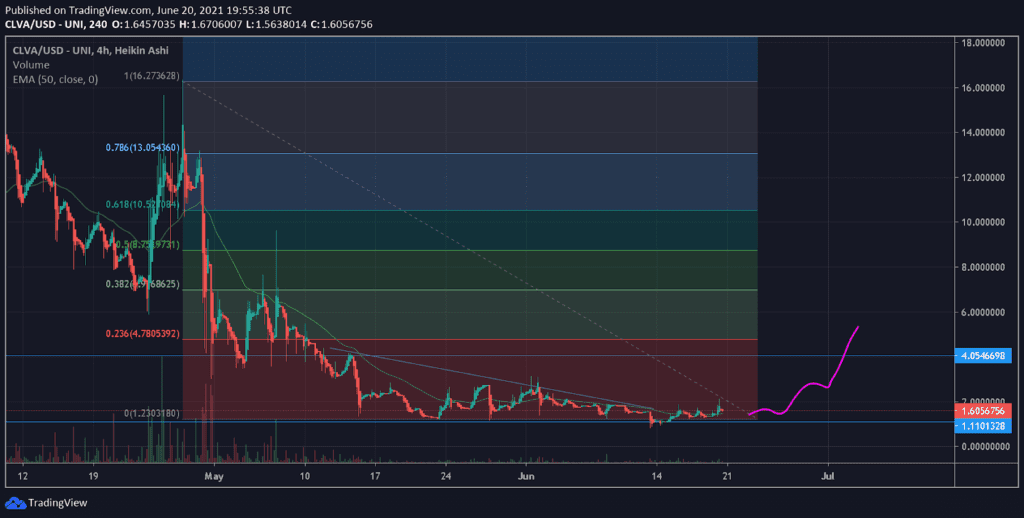The image size is (1024, 518).
Task: Click the 1(16.273628) Fibonacci top label
Action: [151, 76]
